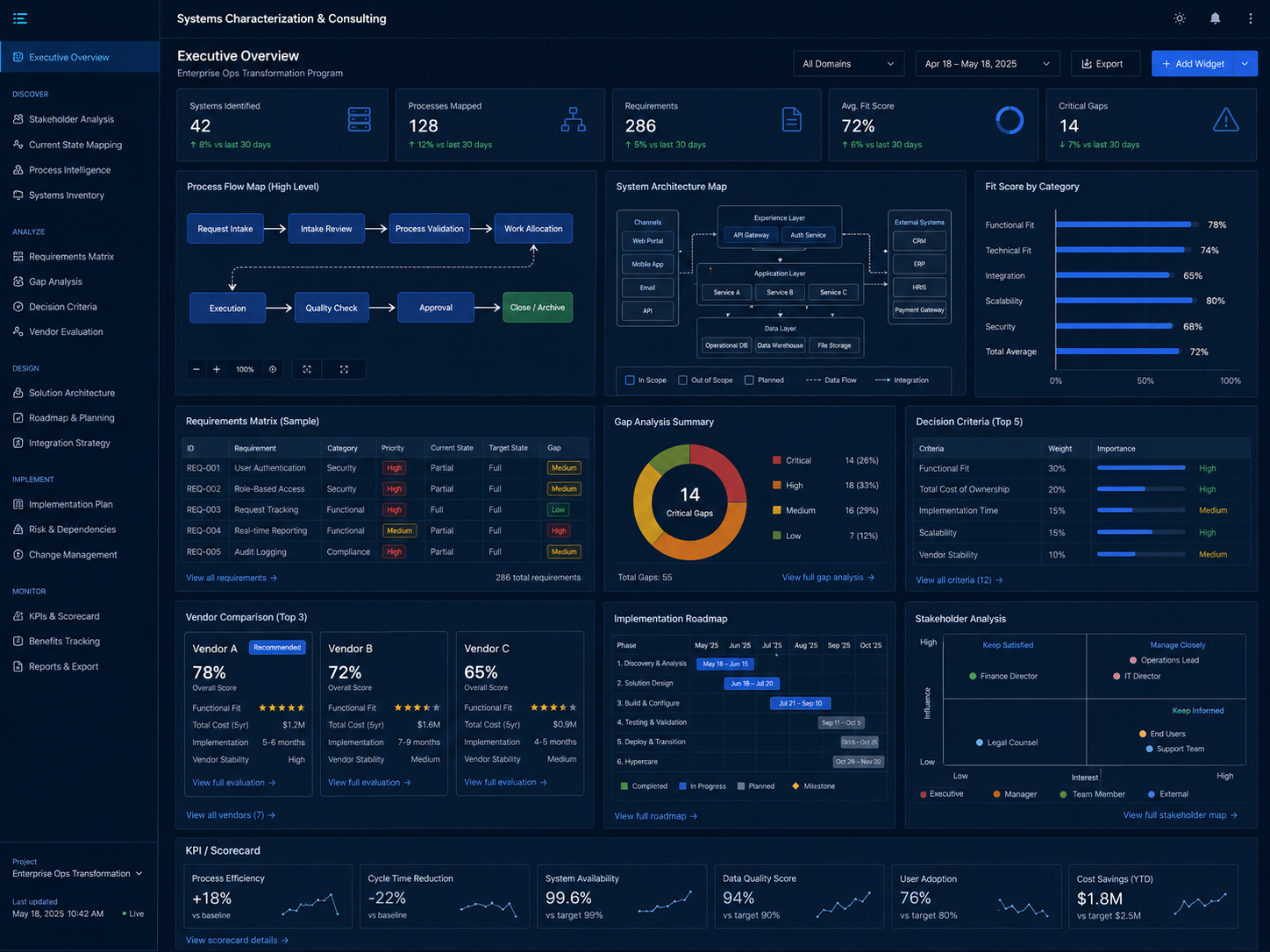The image size is (1270, 952).
Task: Expand the Add Widget arrow dropdown
Action: coord(1245,64)
